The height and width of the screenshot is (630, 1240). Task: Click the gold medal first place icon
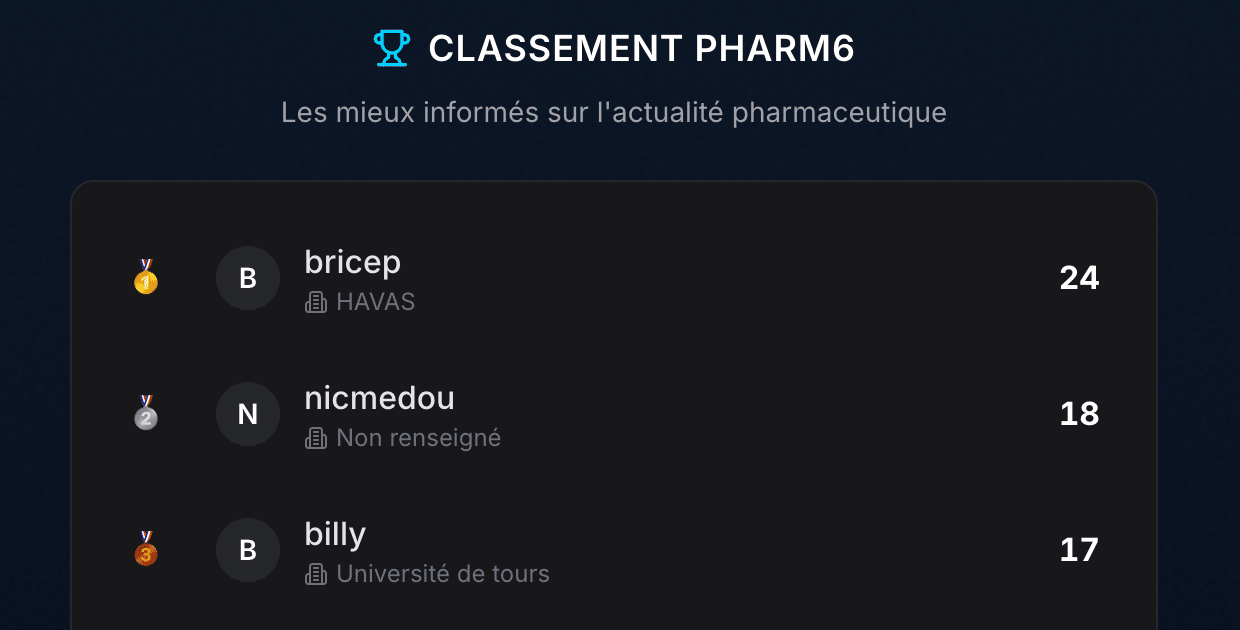146,278
